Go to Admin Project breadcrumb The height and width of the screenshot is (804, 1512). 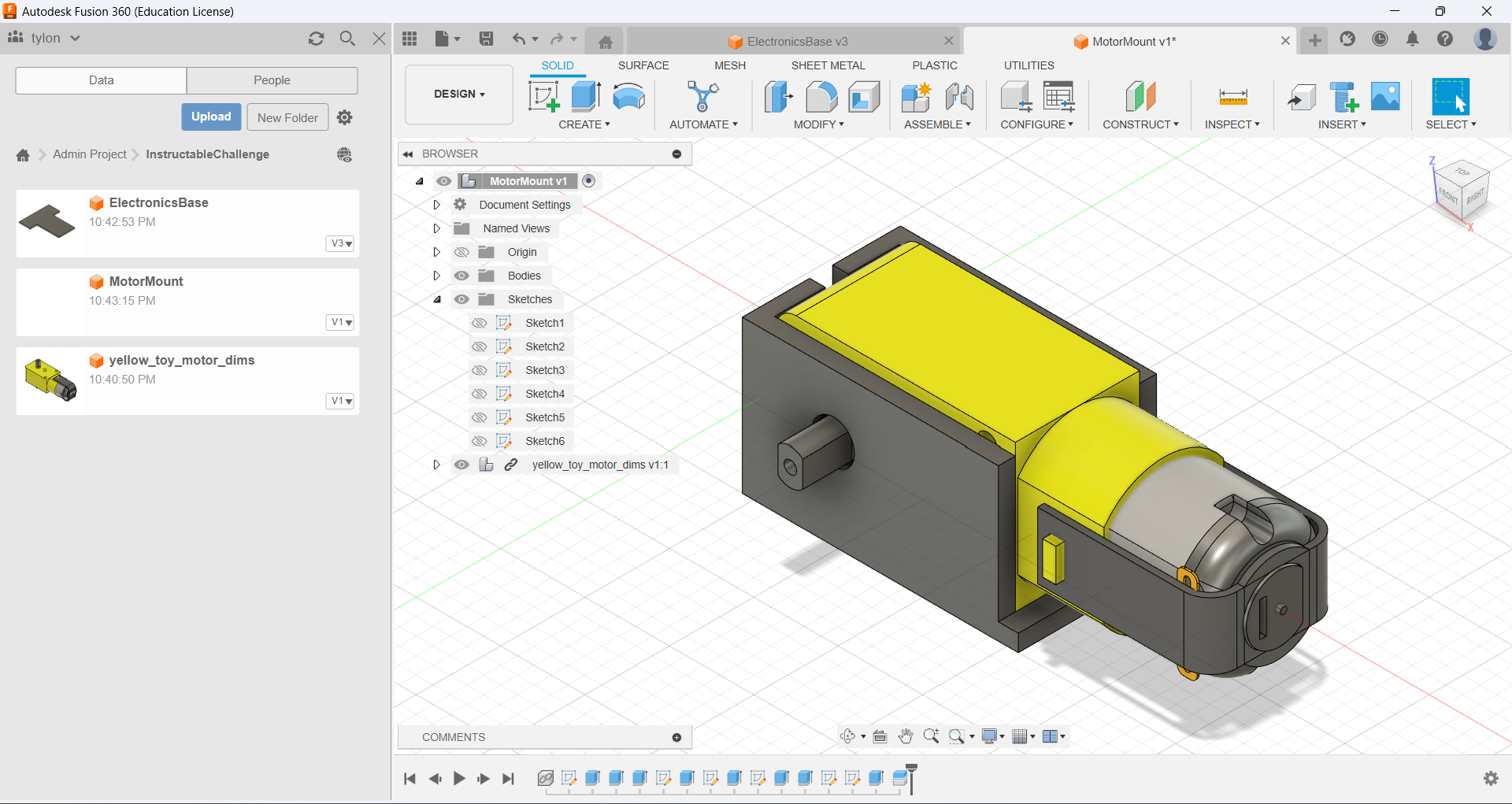point(90,154)
